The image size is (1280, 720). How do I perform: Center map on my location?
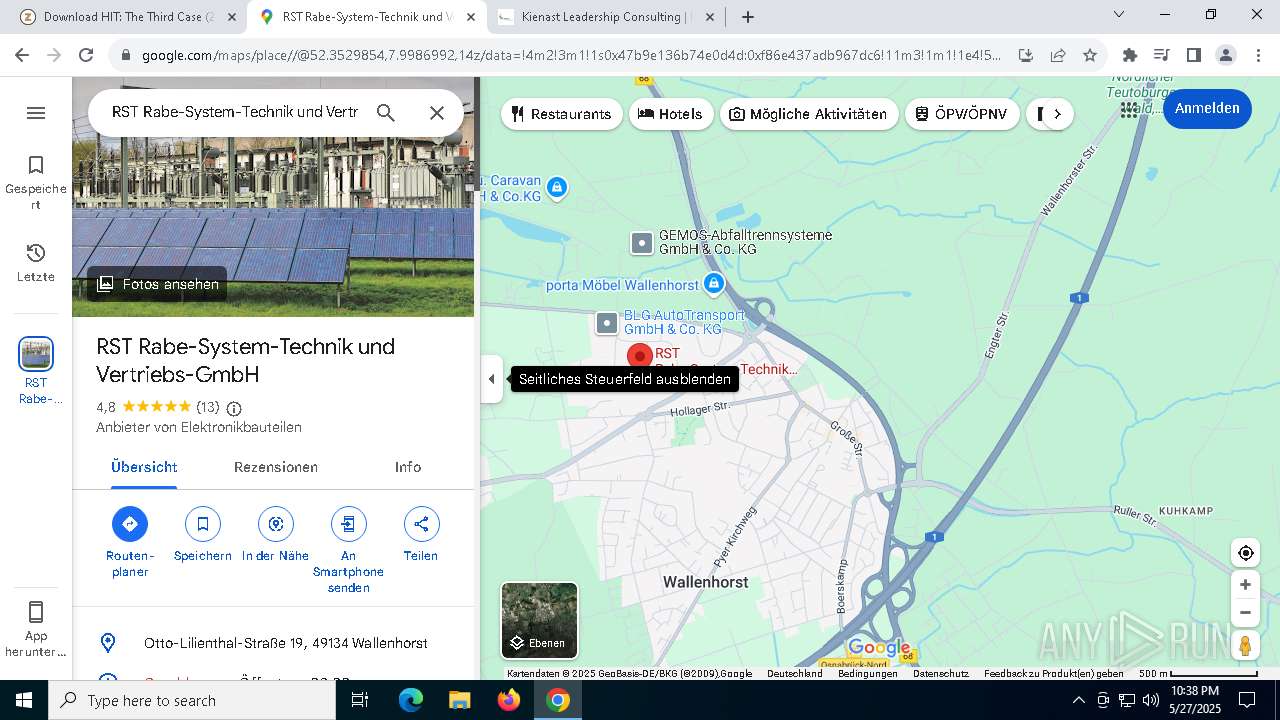point(1245,553)
